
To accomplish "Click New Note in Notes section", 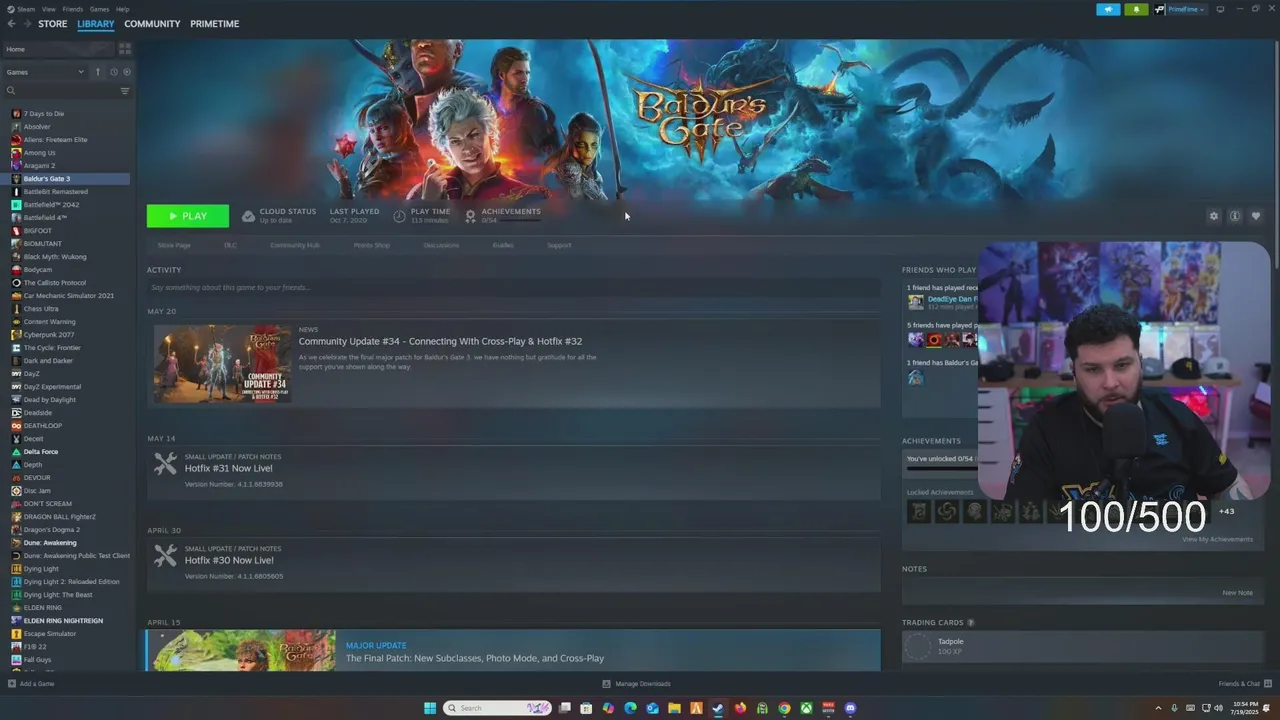I will pos(1237,593).
